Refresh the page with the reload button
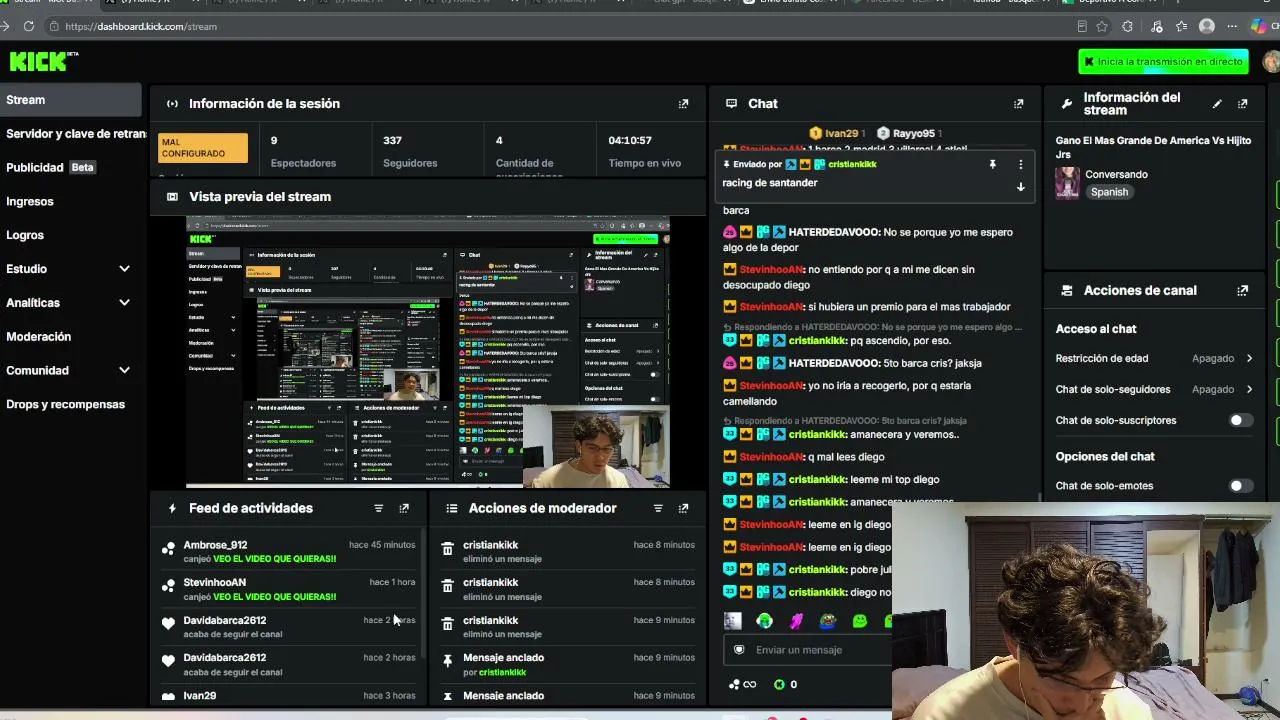The image size is (1280, 720). click(28, 27)
